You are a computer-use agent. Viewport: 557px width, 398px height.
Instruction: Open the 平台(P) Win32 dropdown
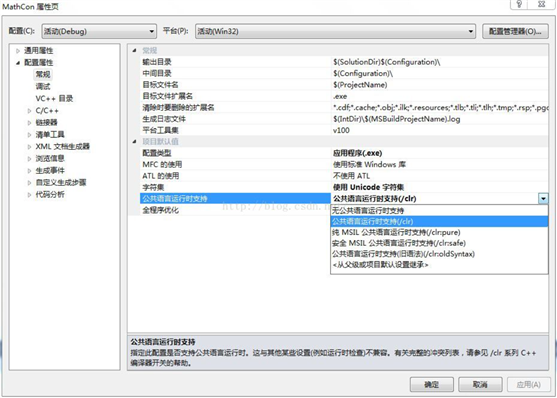pyautogui.click(x=335, y=31)
